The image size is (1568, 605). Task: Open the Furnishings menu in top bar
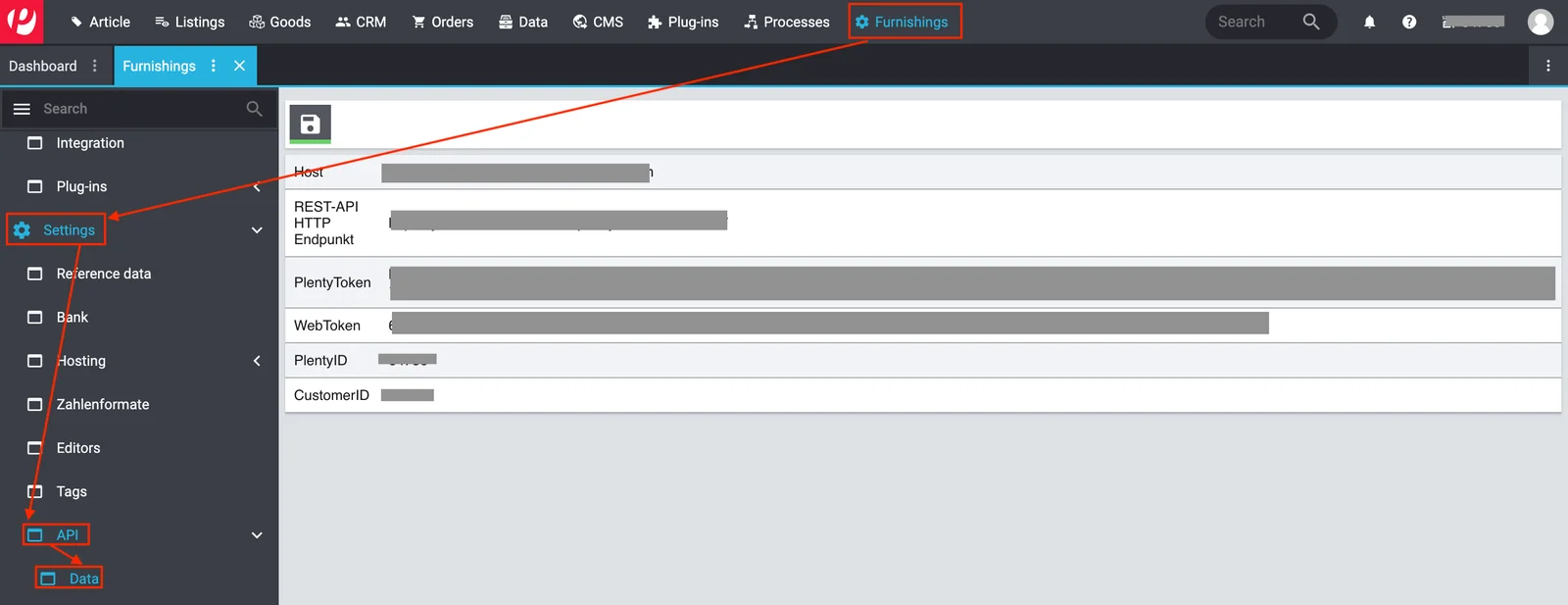[x=902, y=22]
